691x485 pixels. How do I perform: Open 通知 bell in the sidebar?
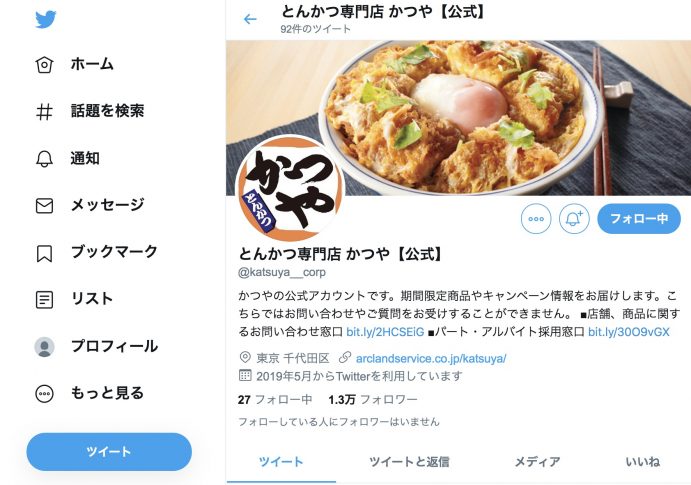pyautogui.click(x=44, y=159)
